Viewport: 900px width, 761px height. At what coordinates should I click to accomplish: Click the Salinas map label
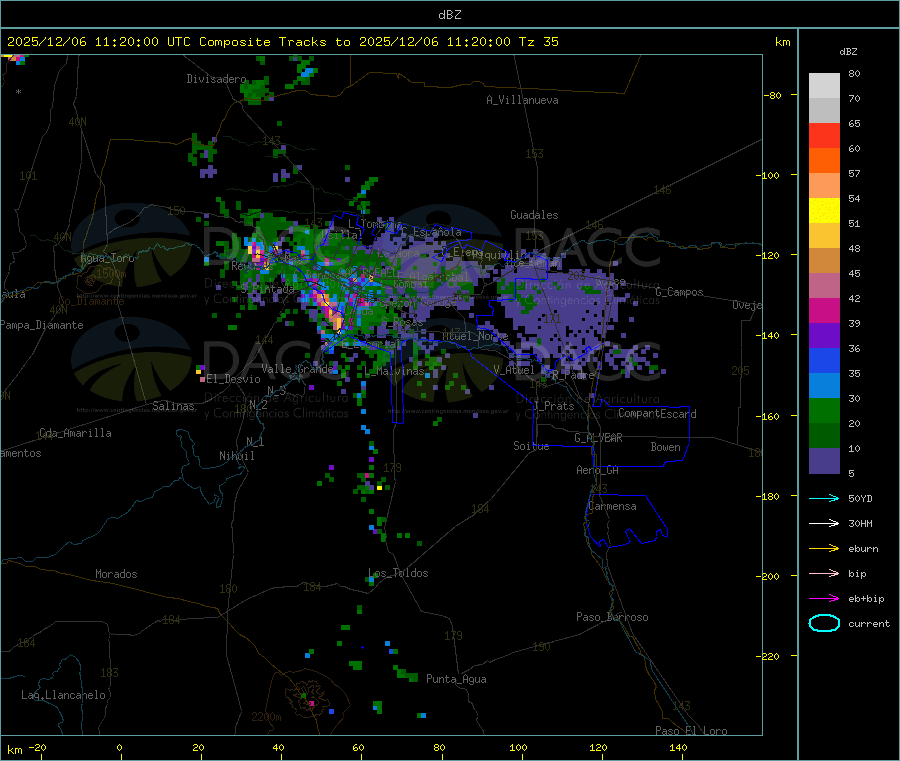click(x=173, y=406)
